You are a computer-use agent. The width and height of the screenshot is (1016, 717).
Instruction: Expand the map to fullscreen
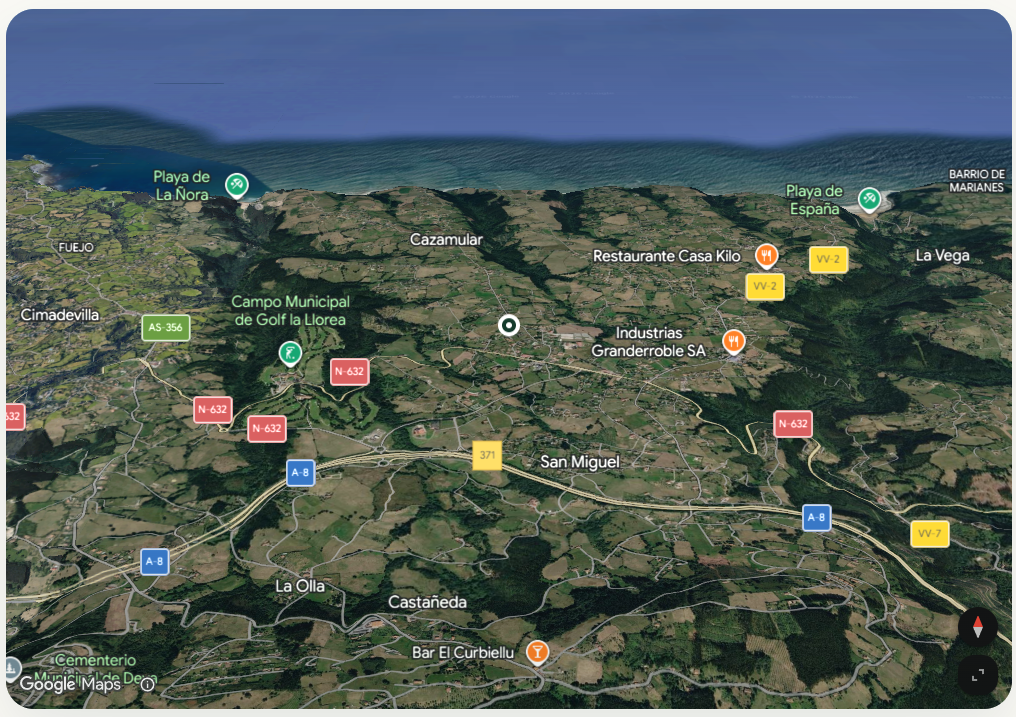coord(978,675)
